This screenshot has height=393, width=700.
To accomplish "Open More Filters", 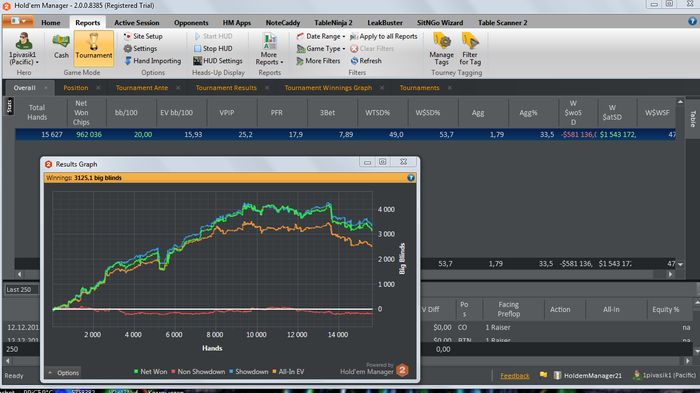I will click(x=318, y=61).
